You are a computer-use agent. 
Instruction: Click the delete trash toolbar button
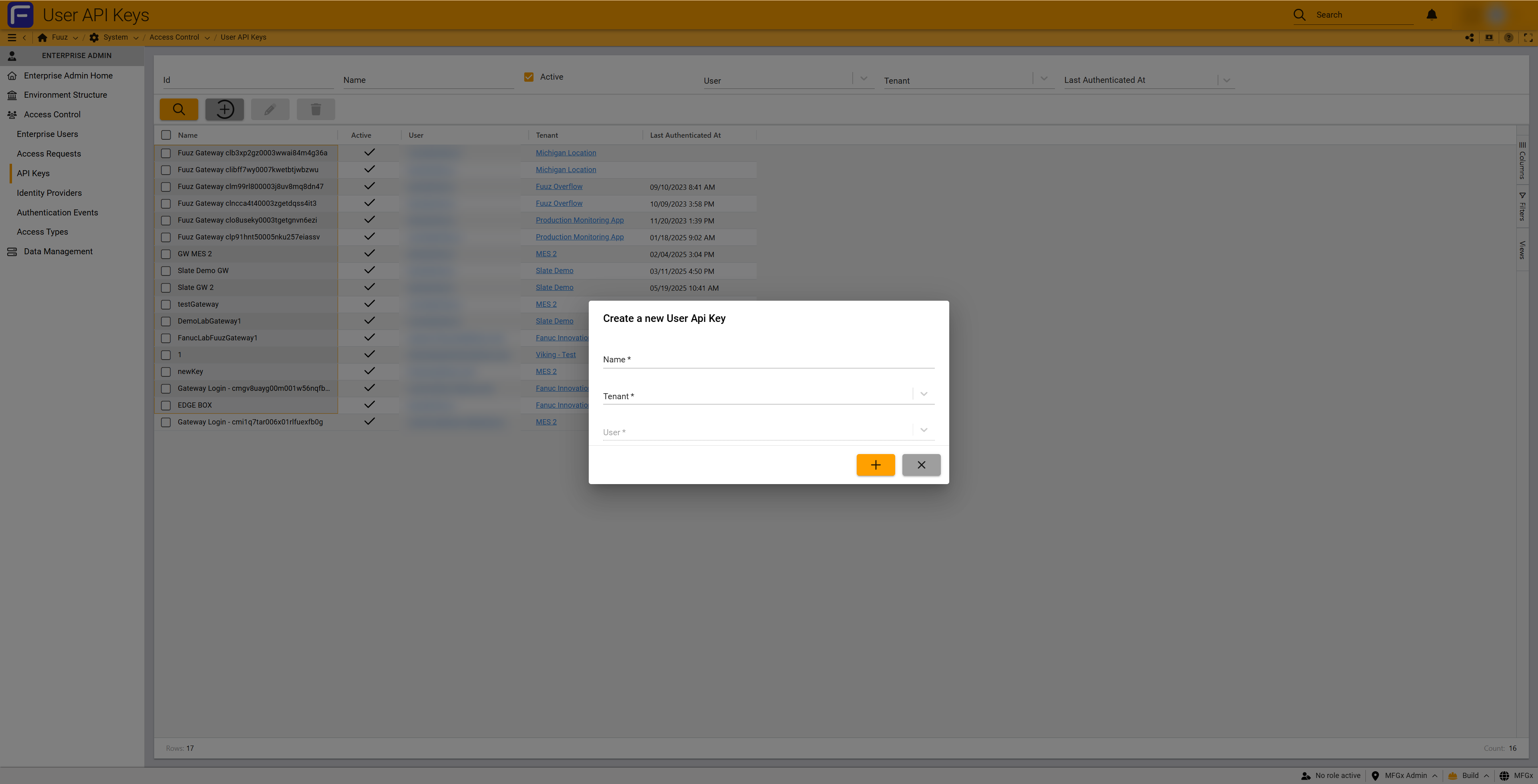[316, 109]
